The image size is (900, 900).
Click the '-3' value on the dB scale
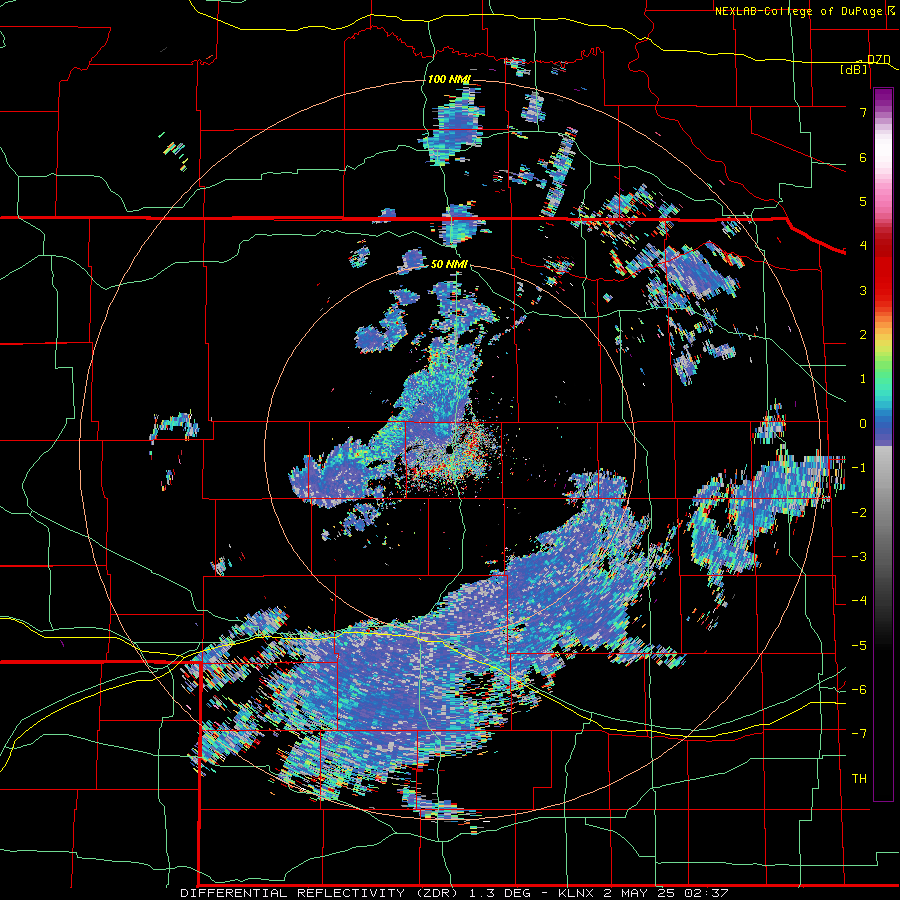click(859, 557)
